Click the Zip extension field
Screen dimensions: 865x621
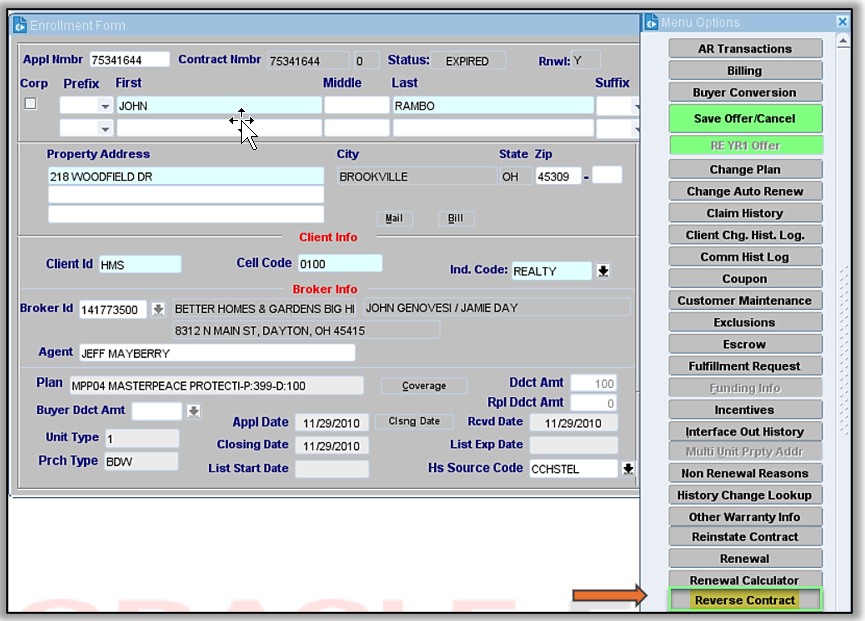pyautogui.click(x=607, y=175)
